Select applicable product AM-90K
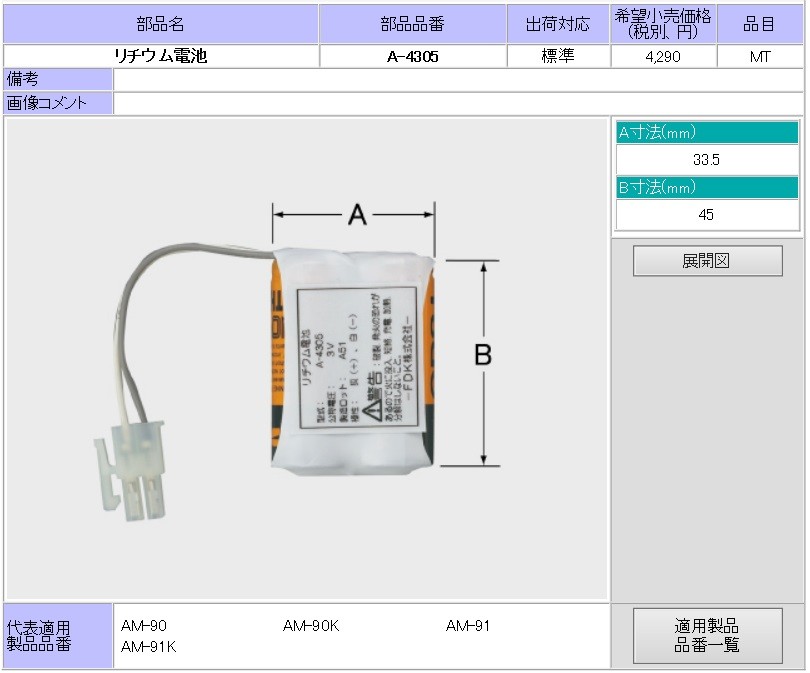The width and height of the screenshot is (810, 673). pyautogui.click(x=311, y=626)
